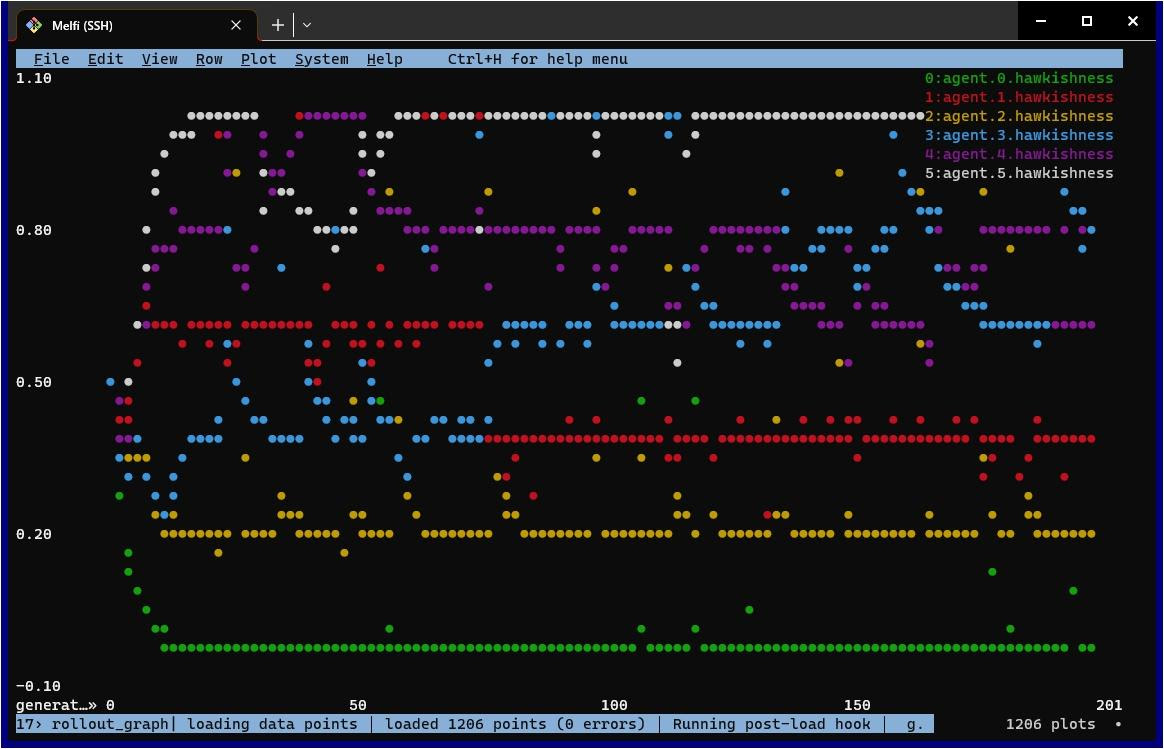
Task: Click 'loading data points' status entry
Action: tap(272, 724)
